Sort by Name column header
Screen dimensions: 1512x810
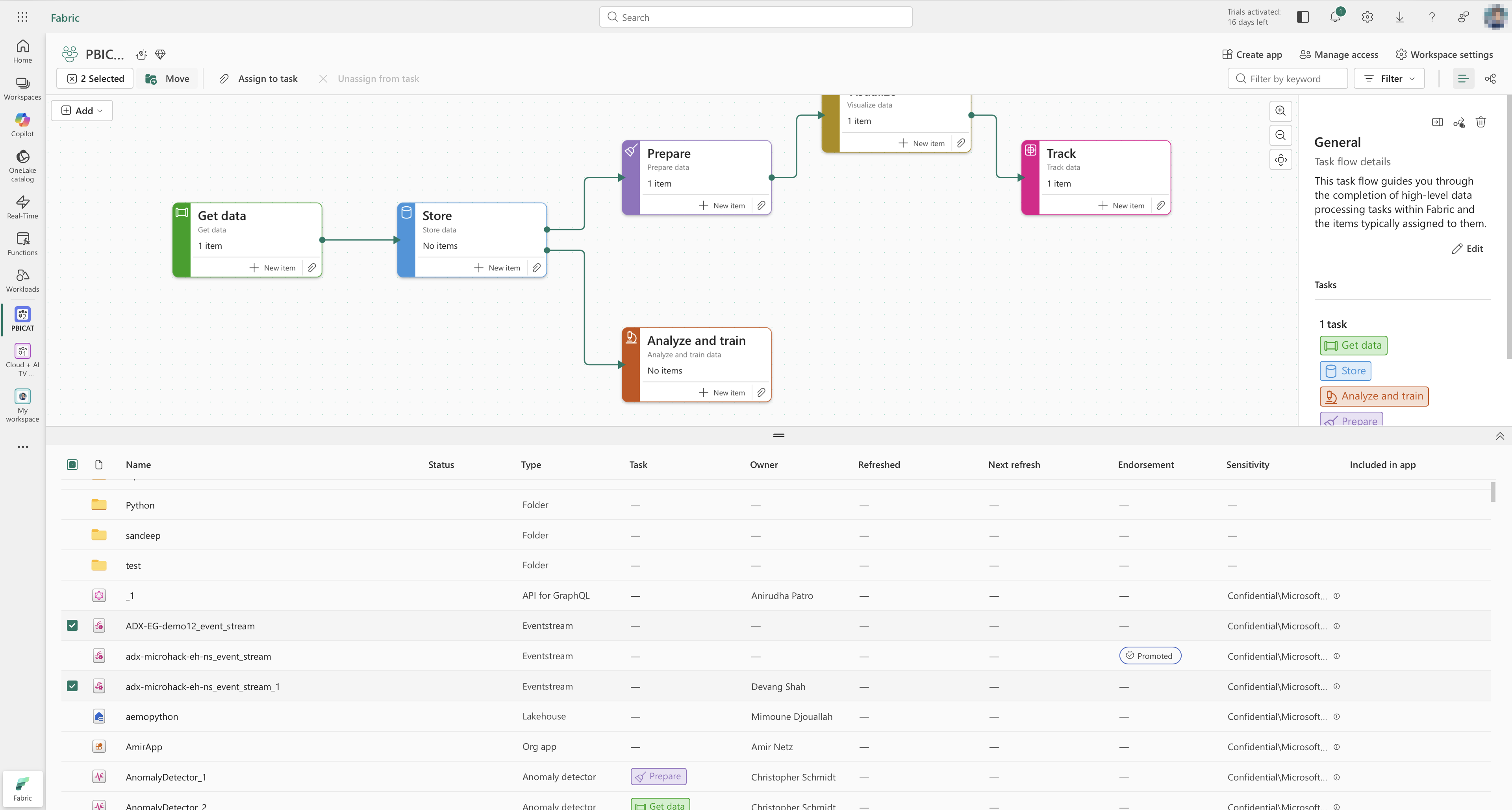coord(138,464)
